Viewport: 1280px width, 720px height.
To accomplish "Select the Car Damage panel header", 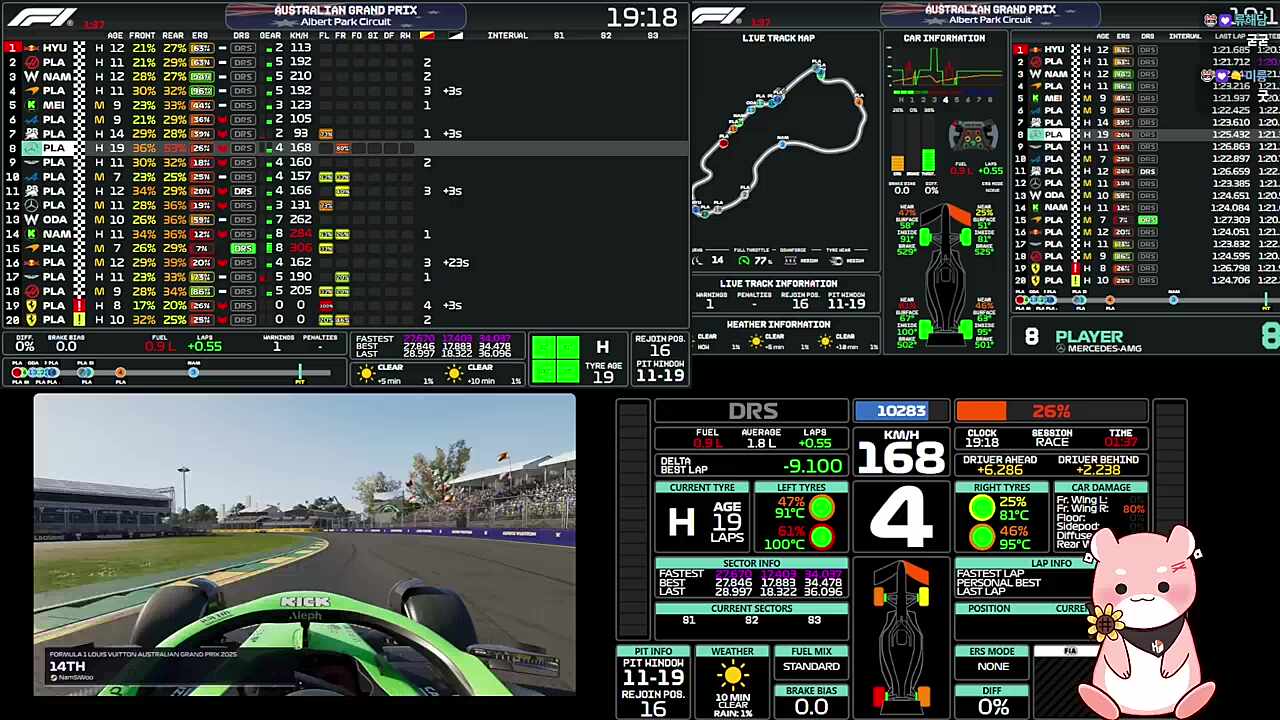I will tap(1100, 488).
